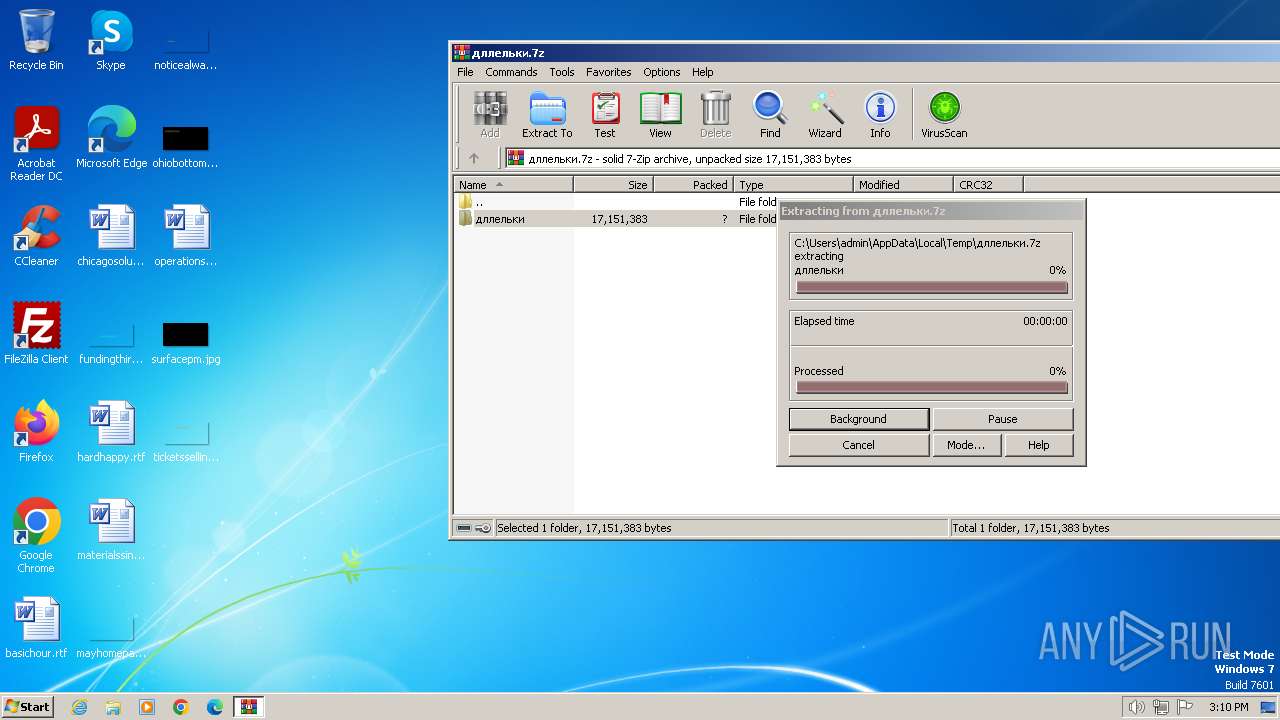The width and height of the screenshot is (1280, 720).
Task: Open Acrobat Reader DC desktop icon
Action: [36, 144]
